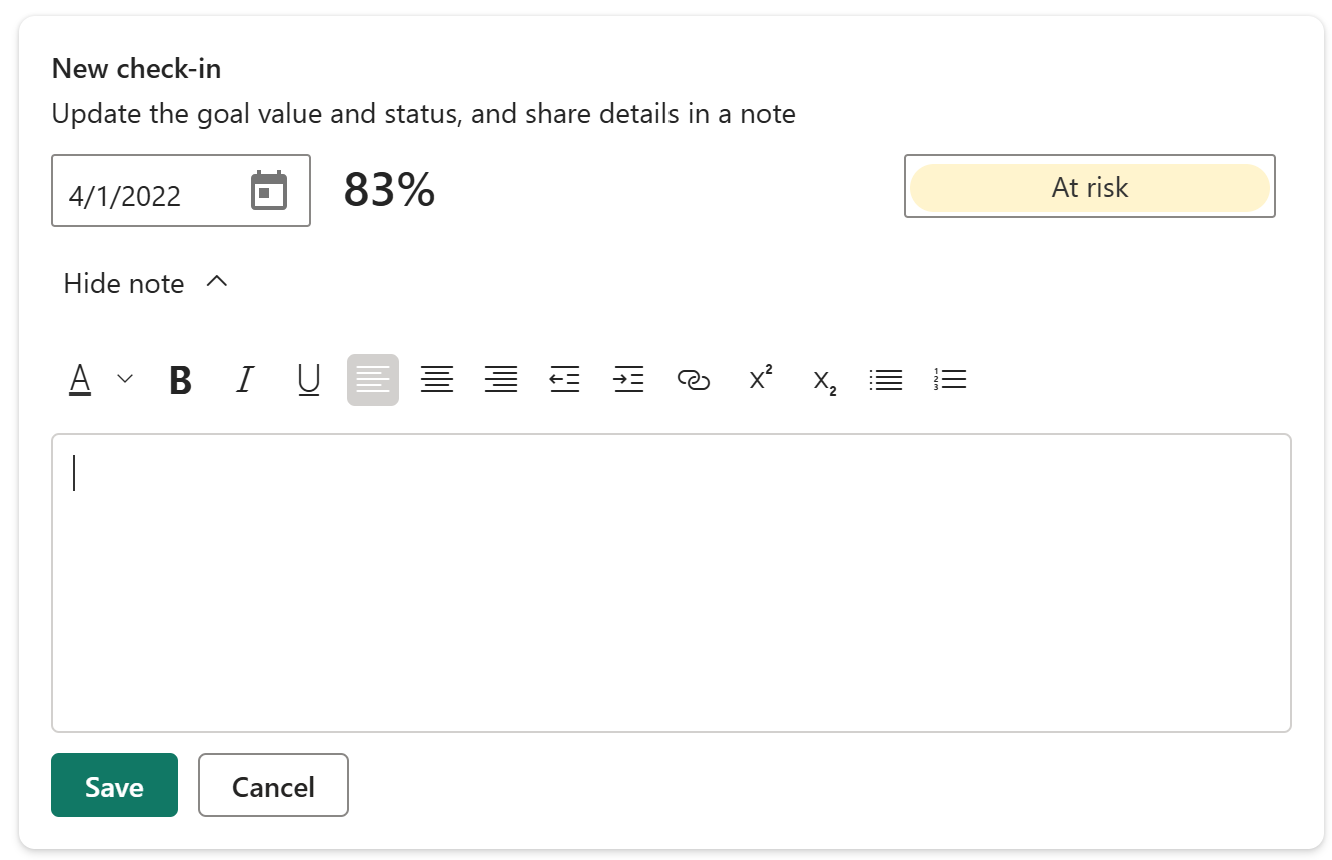Increase the paragraph indent
The height and width of the screenshot is (860, 1332).
tap(629, 380)
